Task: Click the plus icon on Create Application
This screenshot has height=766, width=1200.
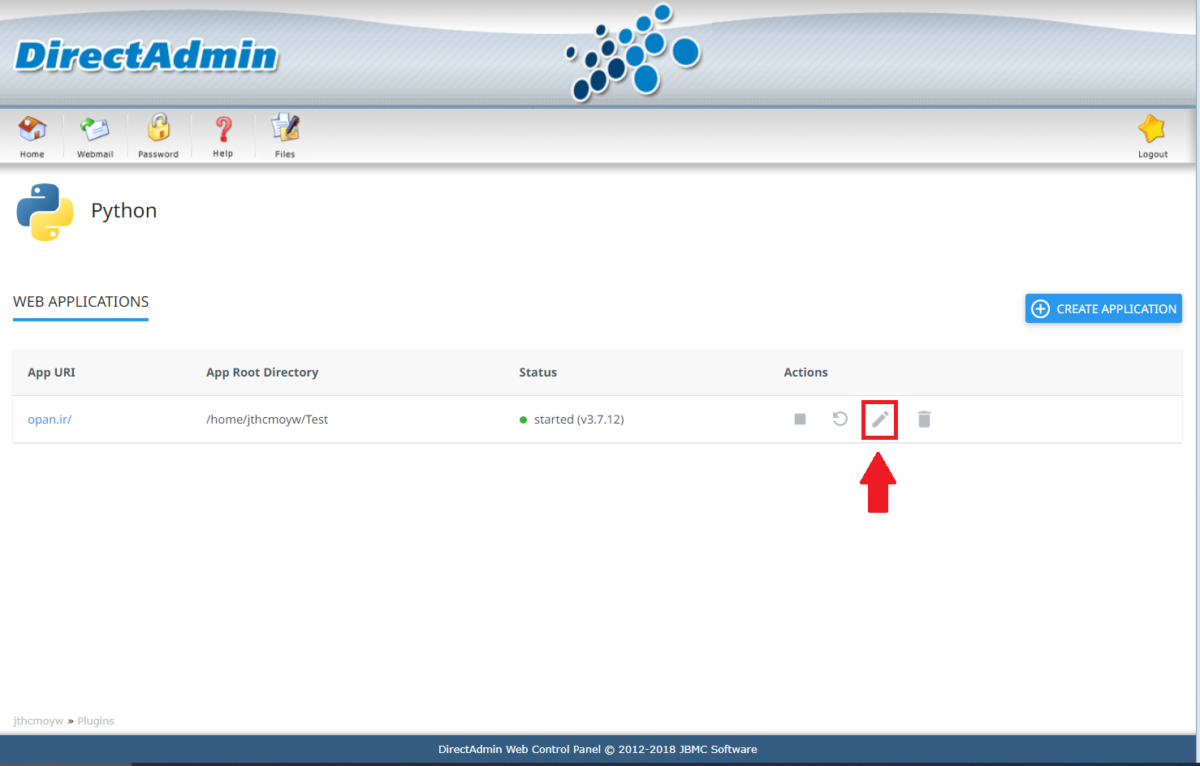Action: click(x=1041, y=308)
